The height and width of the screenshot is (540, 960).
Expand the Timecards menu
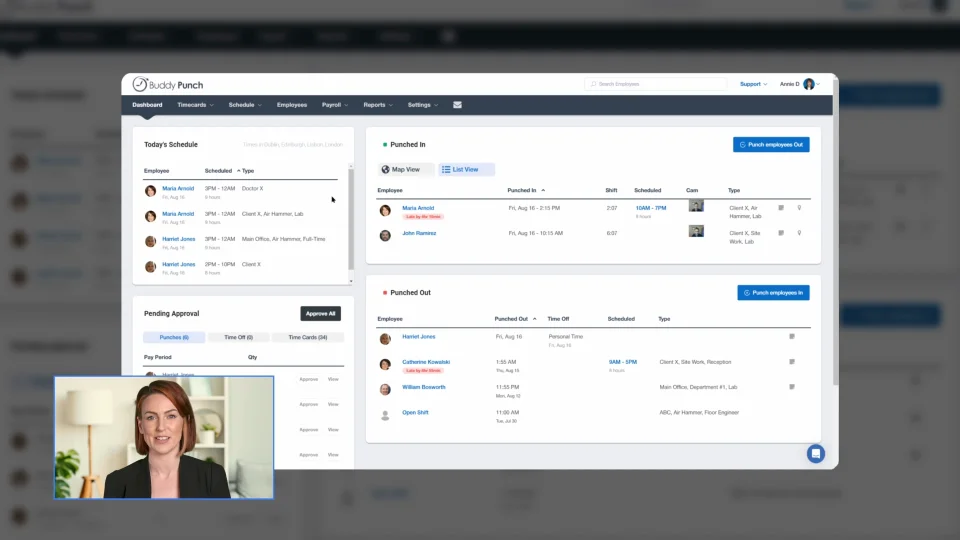click(x=195, y=105)
